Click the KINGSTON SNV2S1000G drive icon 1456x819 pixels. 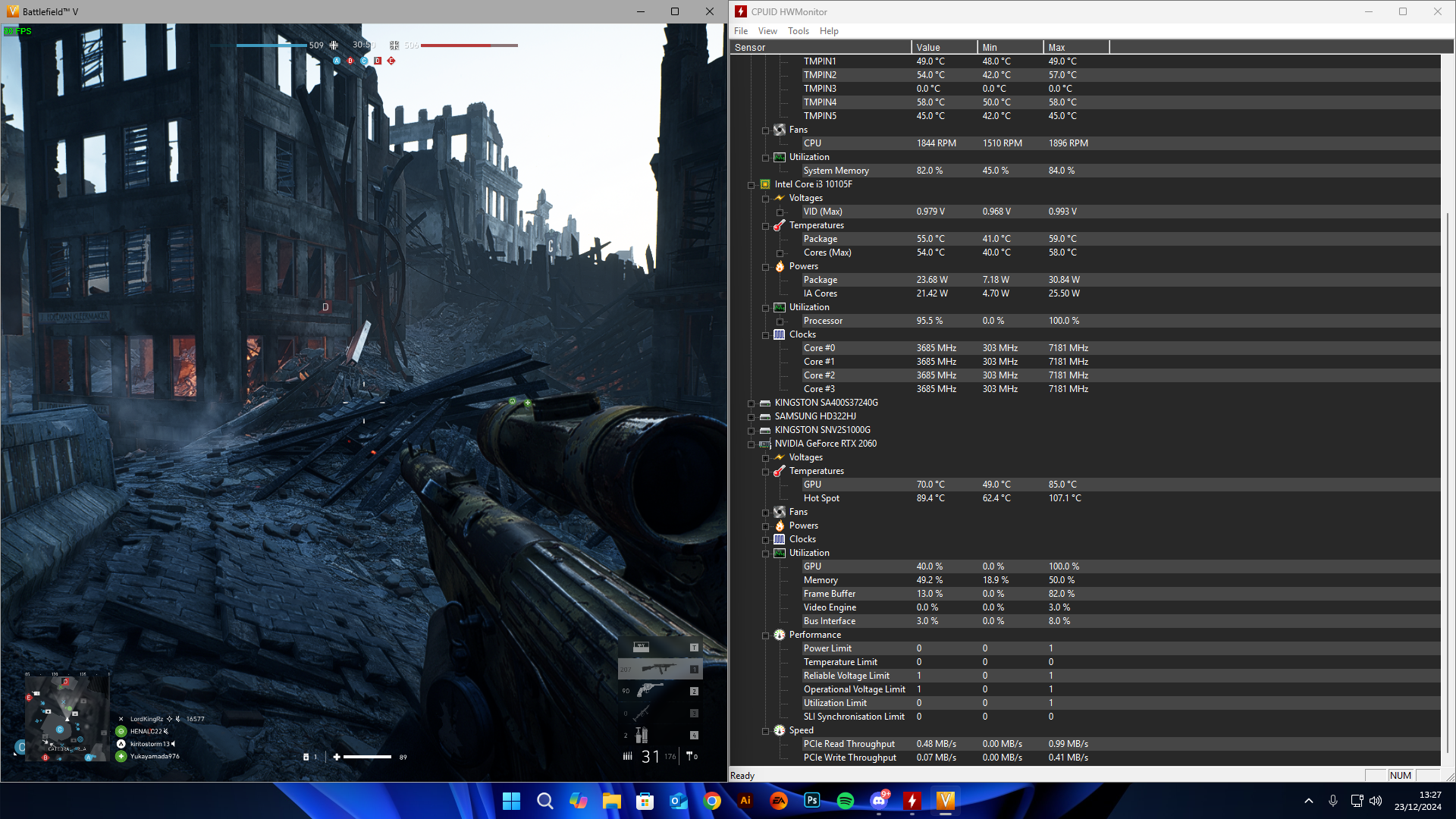tap(765, 430)
